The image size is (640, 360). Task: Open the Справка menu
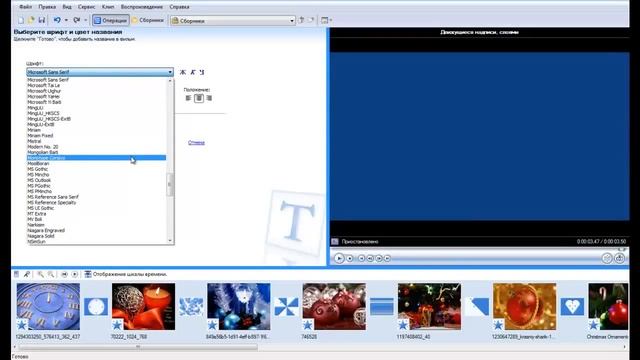(x=179, y=7)
